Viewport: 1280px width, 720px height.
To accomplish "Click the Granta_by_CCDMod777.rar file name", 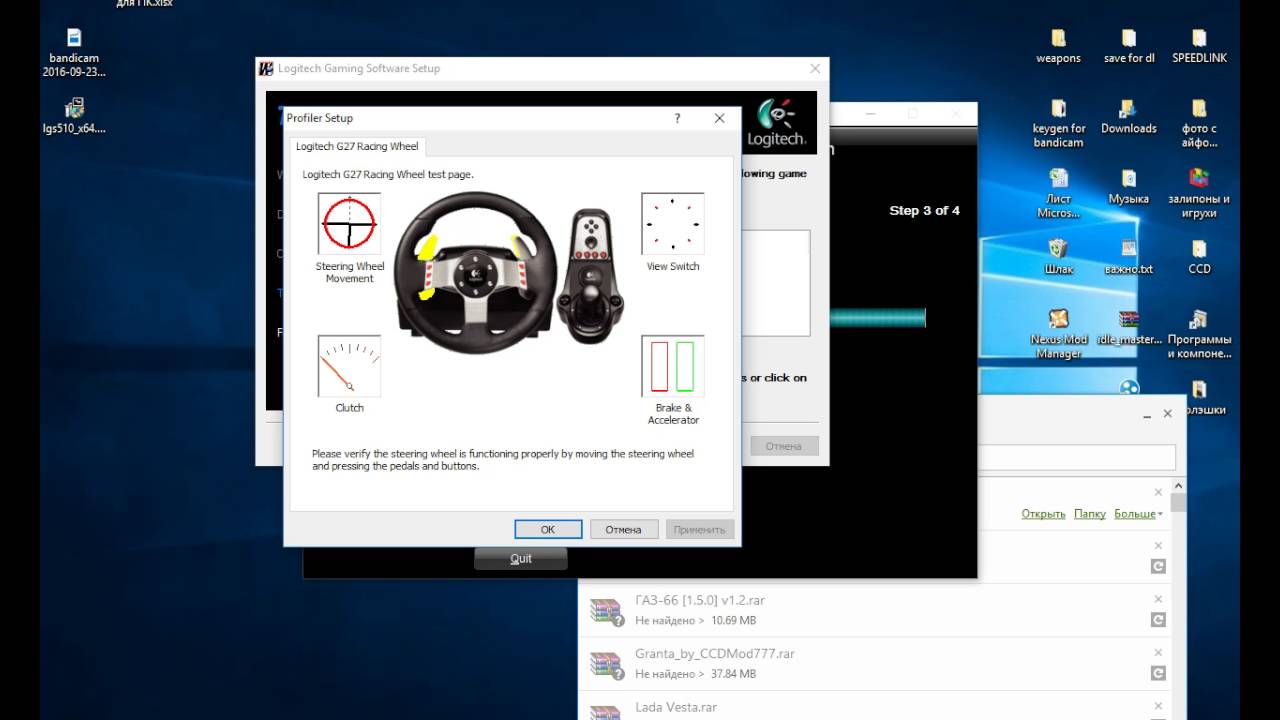I will pos(715,654).
